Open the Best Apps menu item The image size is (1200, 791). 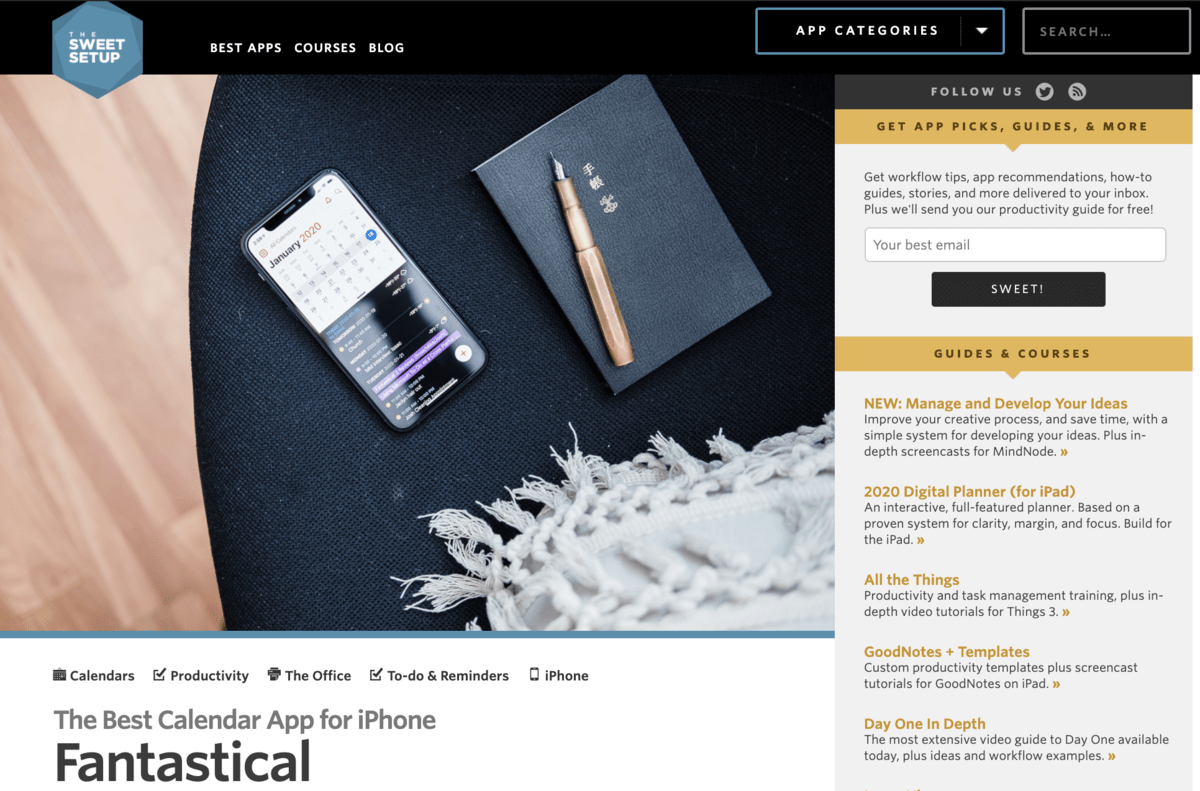click(246, 48)
